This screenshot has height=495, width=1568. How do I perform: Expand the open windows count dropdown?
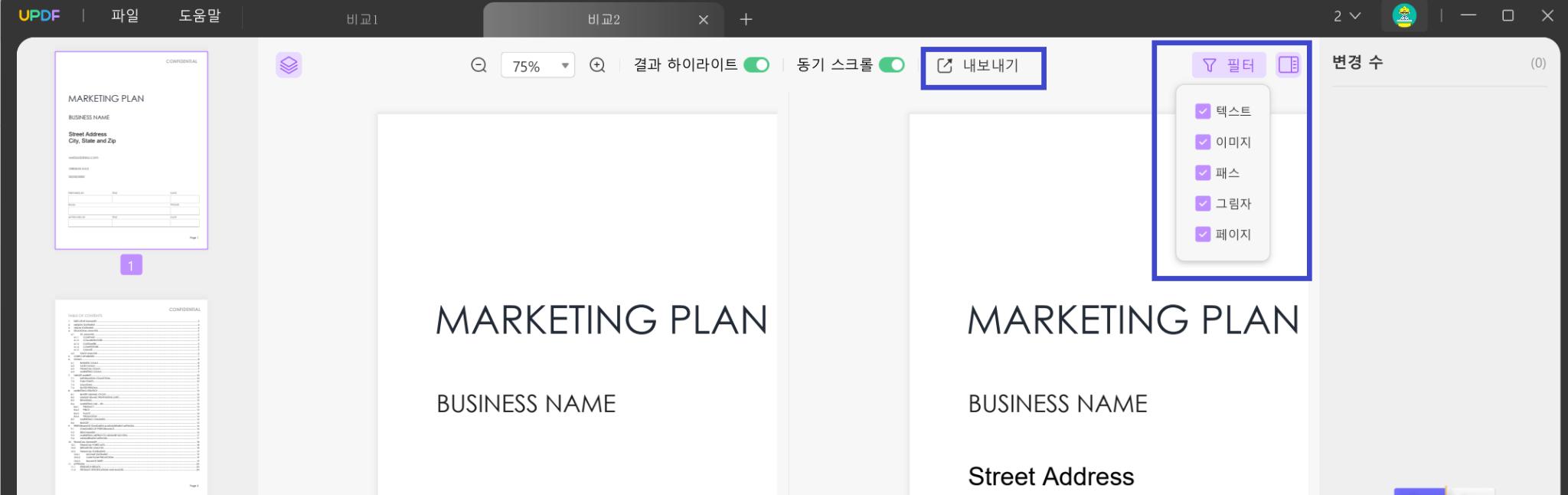click(x=1347, y=16)
